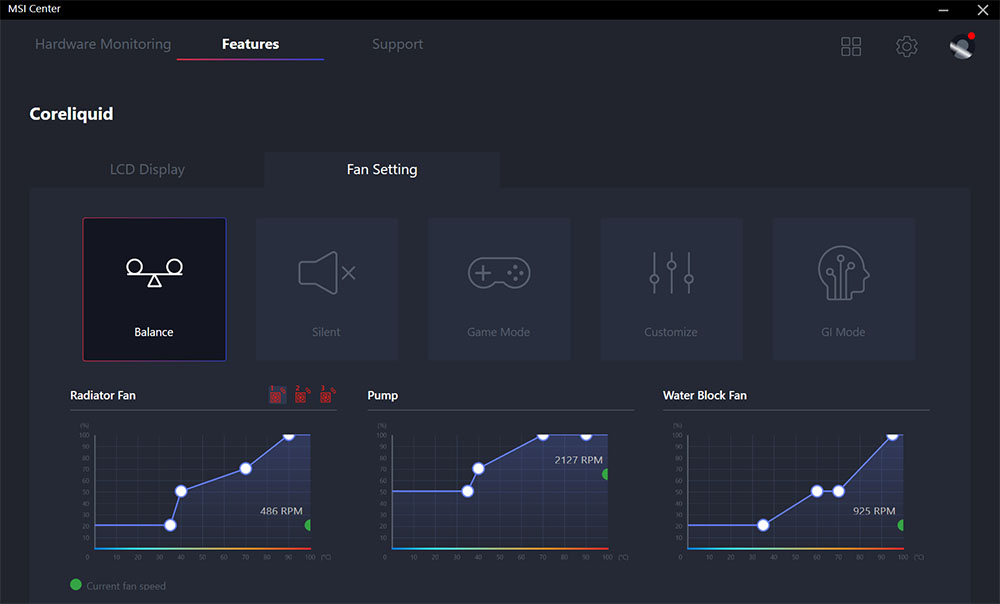Click the 2127 RPM reading
1000x604 pixels.
point(578,460)
